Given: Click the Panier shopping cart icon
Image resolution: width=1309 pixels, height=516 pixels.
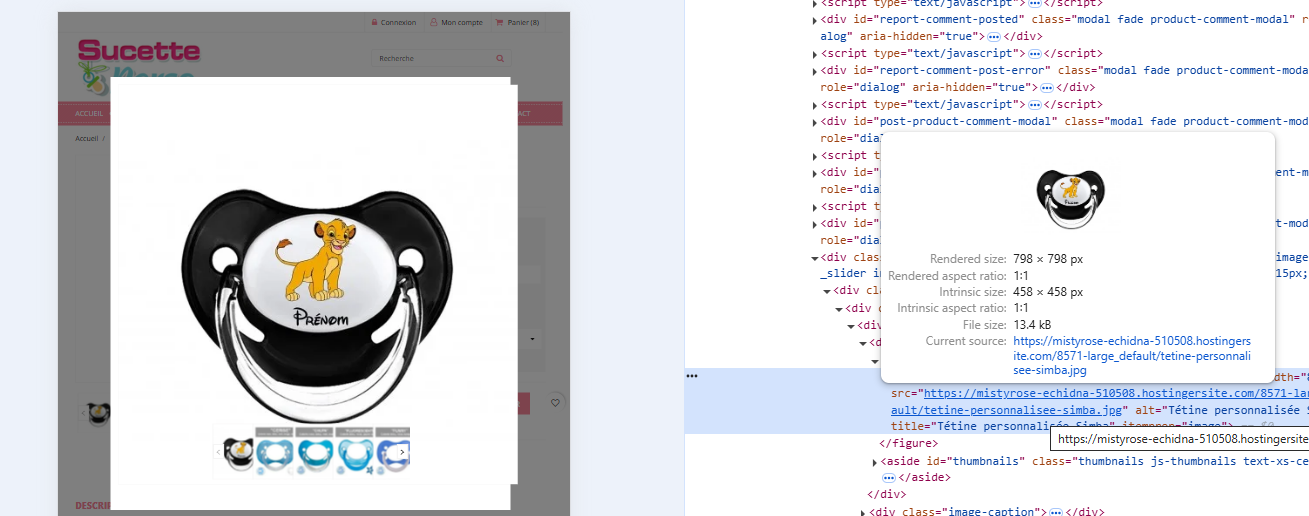Looking at the screenshot, I should 500,22.
